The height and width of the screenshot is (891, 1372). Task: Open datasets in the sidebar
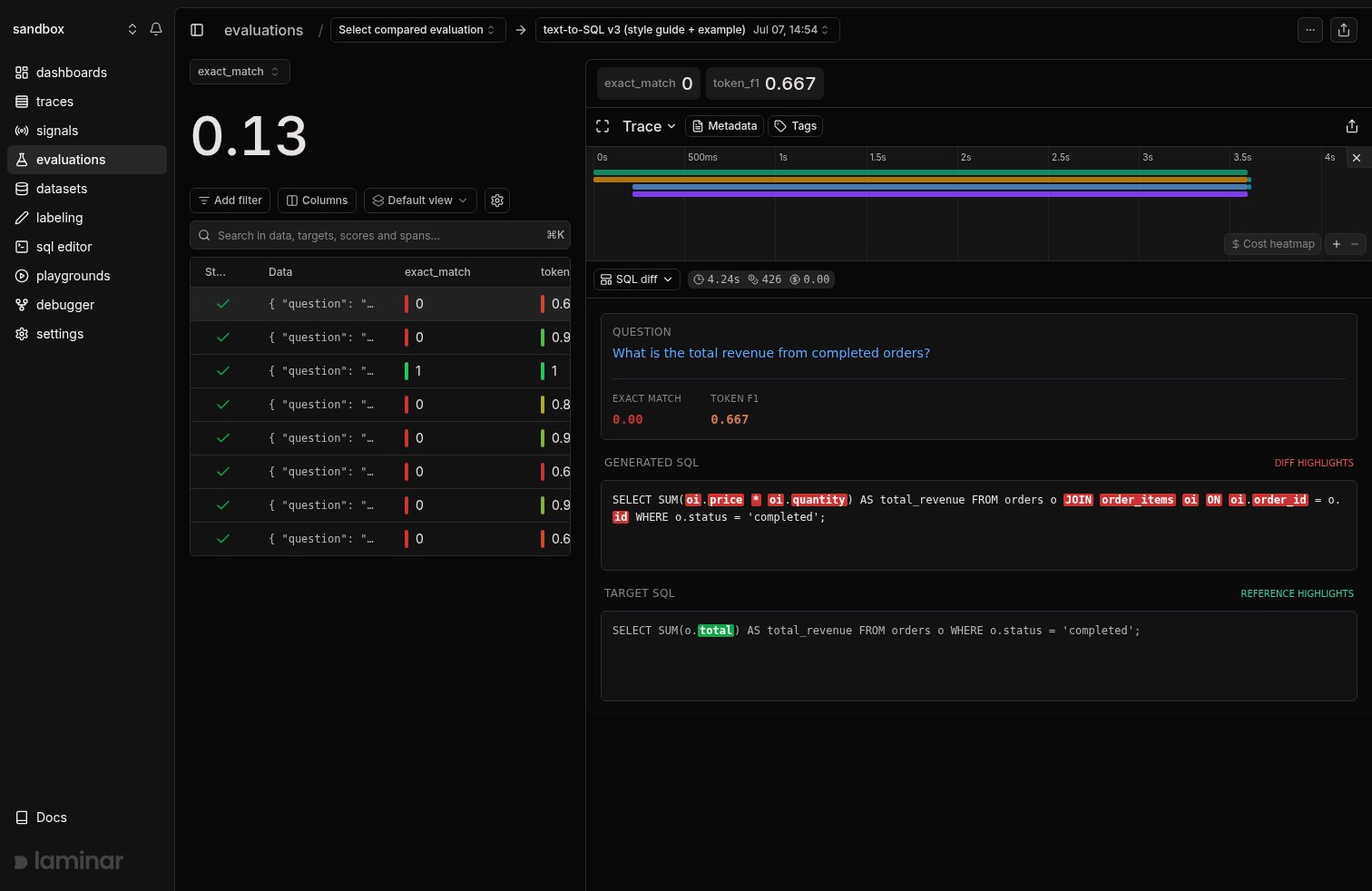(87, 189)
